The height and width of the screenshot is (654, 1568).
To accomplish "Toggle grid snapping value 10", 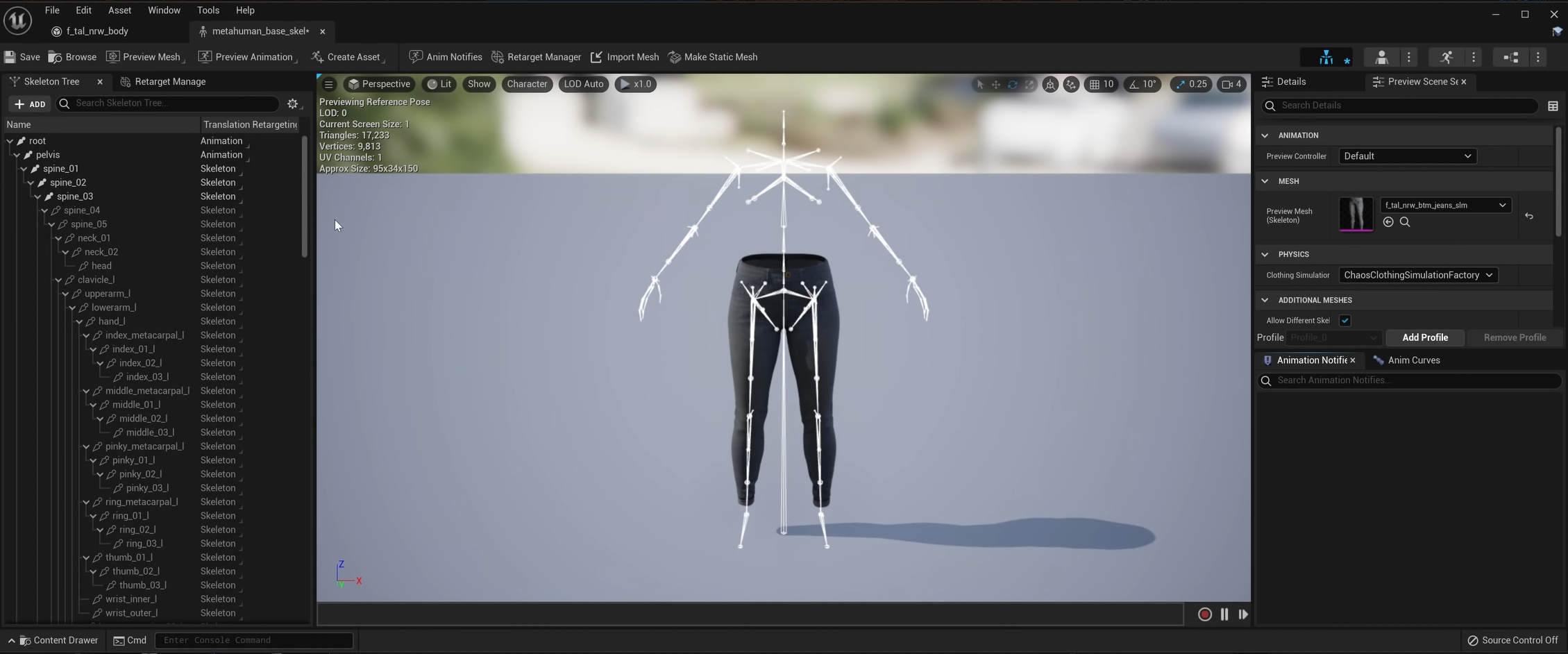I will coord(1102,84).
